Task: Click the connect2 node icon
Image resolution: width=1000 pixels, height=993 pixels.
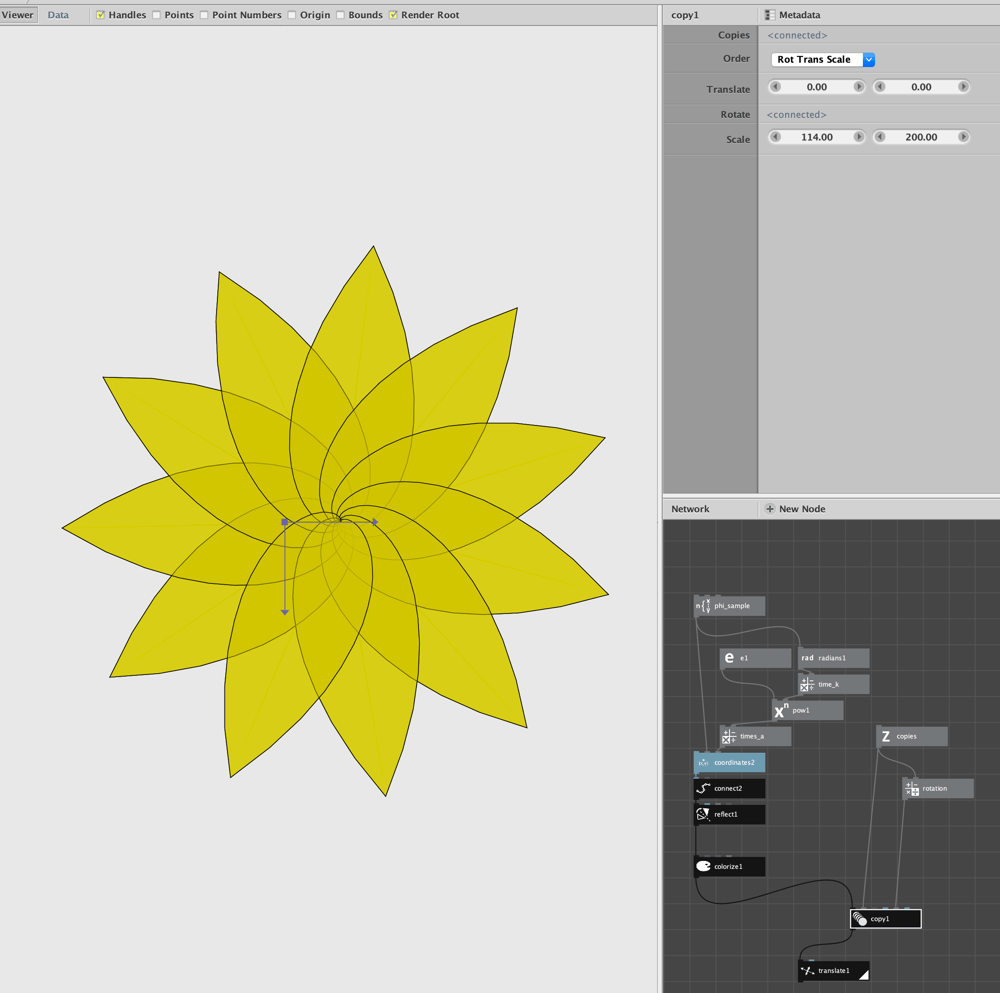Action: coord(703,789)
